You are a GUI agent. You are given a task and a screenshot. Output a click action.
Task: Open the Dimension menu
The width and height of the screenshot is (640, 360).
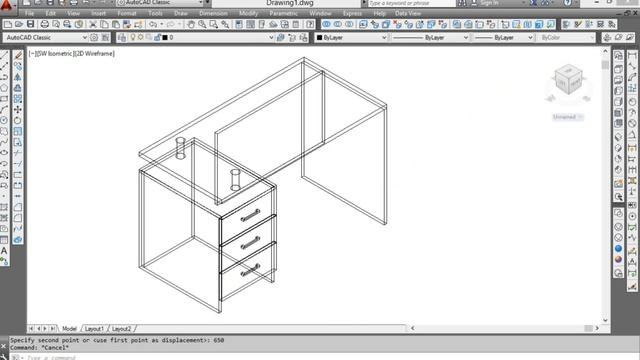[213, 13]
